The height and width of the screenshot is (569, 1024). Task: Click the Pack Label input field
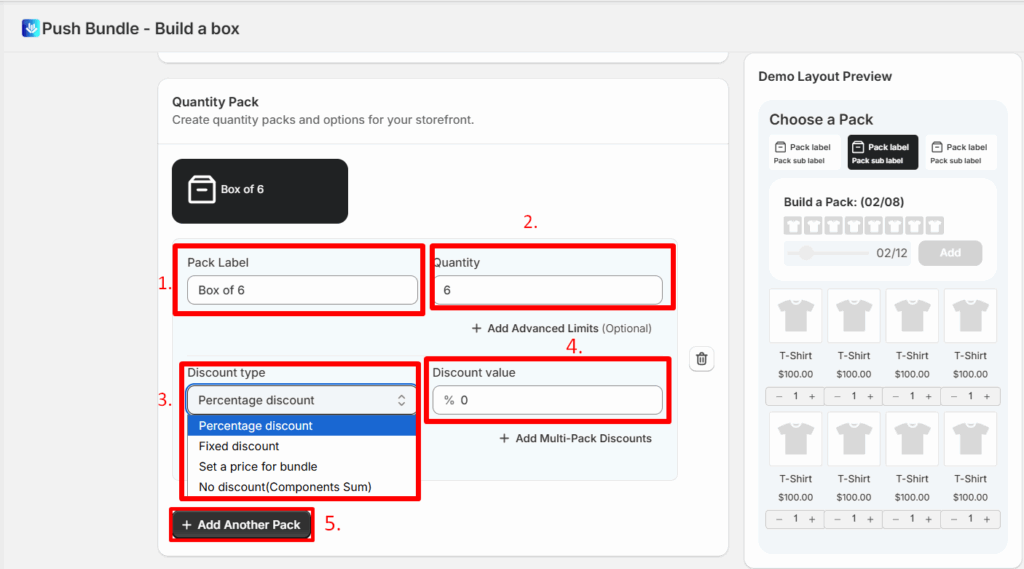[301, 290]
